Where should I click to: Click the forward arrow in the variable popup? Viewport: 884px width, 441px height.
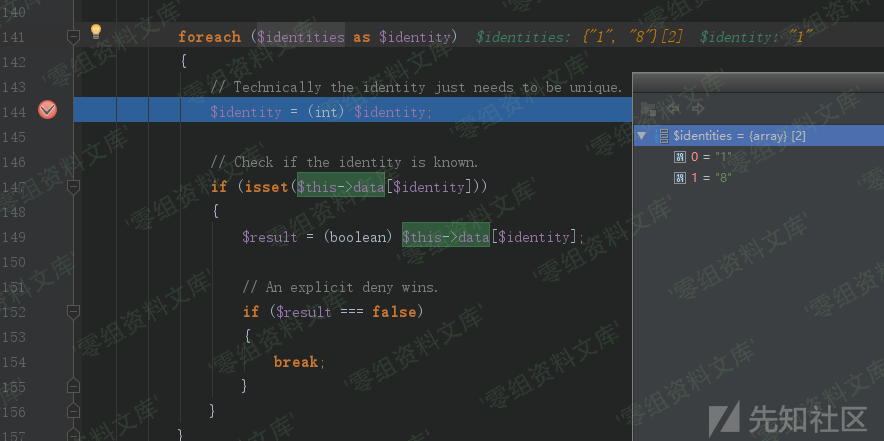(x=698, y=108)
